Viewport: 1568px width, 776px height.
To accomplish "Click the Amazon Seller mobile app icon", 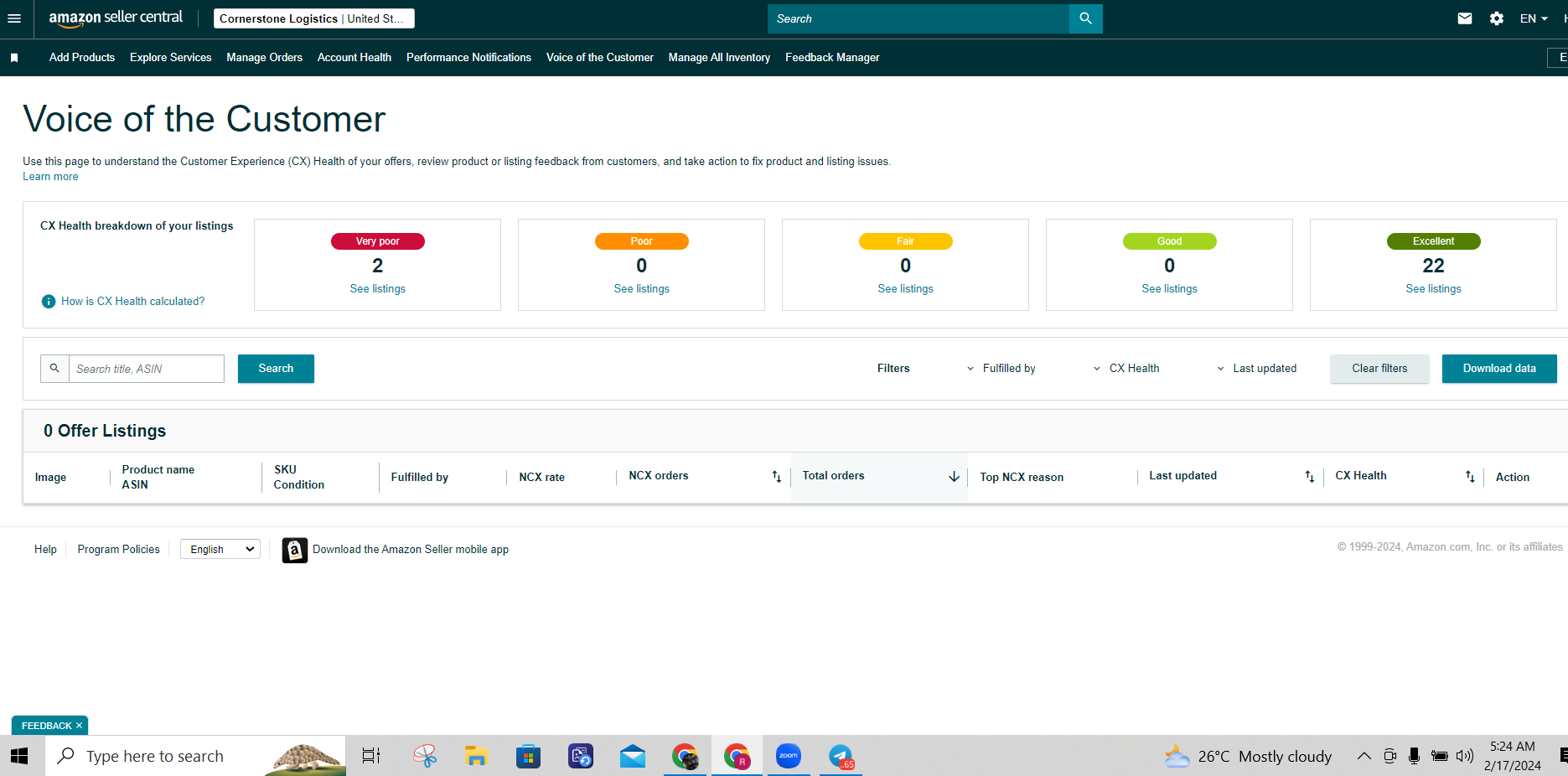I will 294,550.
